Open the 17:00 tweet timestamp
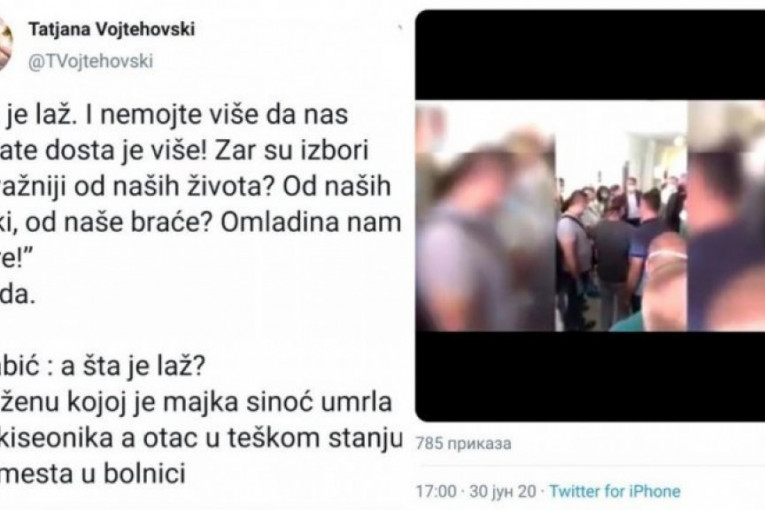 tap(436, 491)
